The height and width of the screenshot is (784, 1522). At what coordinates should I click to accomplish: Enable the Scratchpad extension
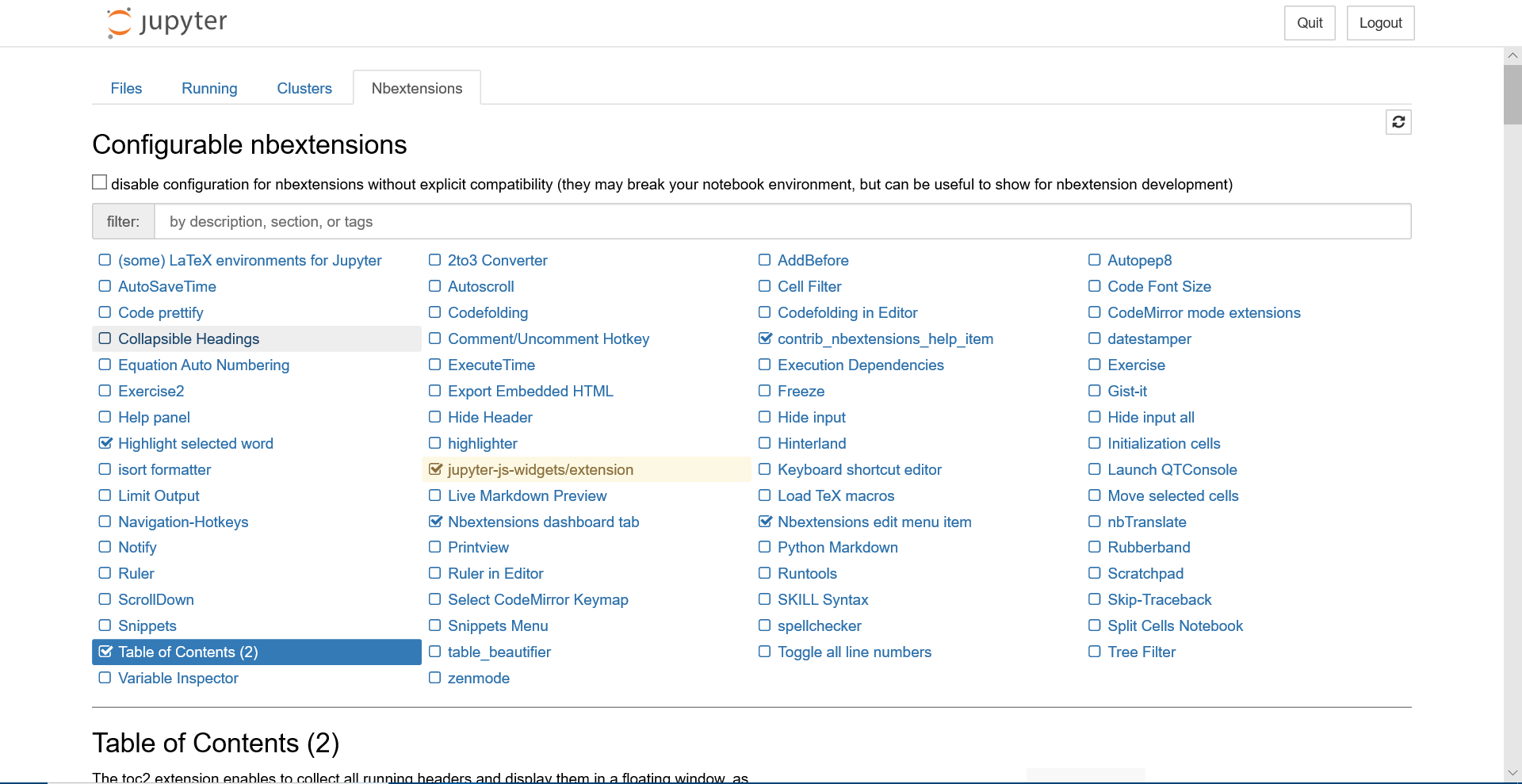(x=1095, y=573)
